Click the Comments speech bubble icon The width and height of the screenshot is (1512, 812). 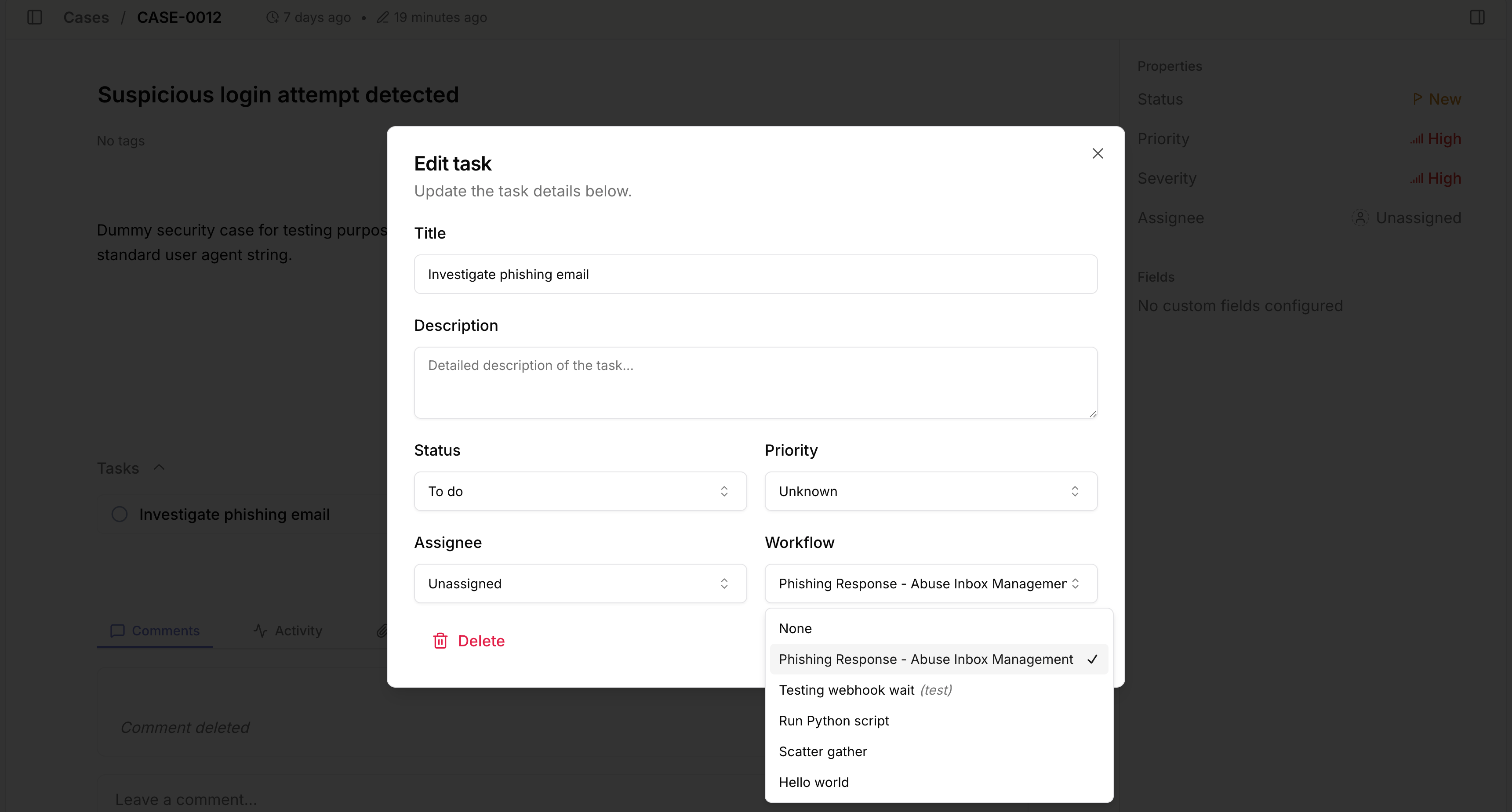[117, 631]
